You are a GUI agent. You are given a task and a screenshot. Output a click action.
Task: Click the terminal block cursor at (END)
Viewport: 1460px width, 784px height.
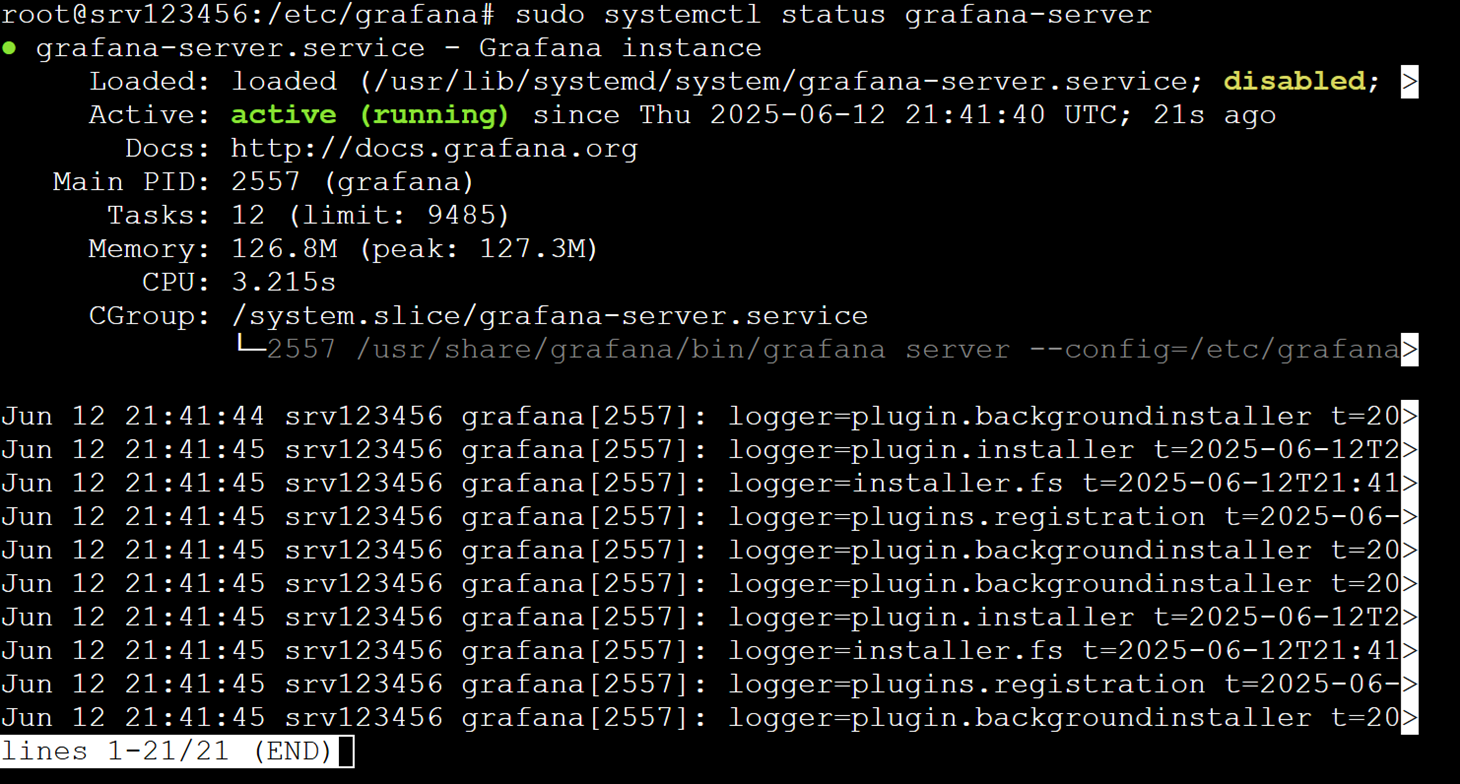[344, 751]
